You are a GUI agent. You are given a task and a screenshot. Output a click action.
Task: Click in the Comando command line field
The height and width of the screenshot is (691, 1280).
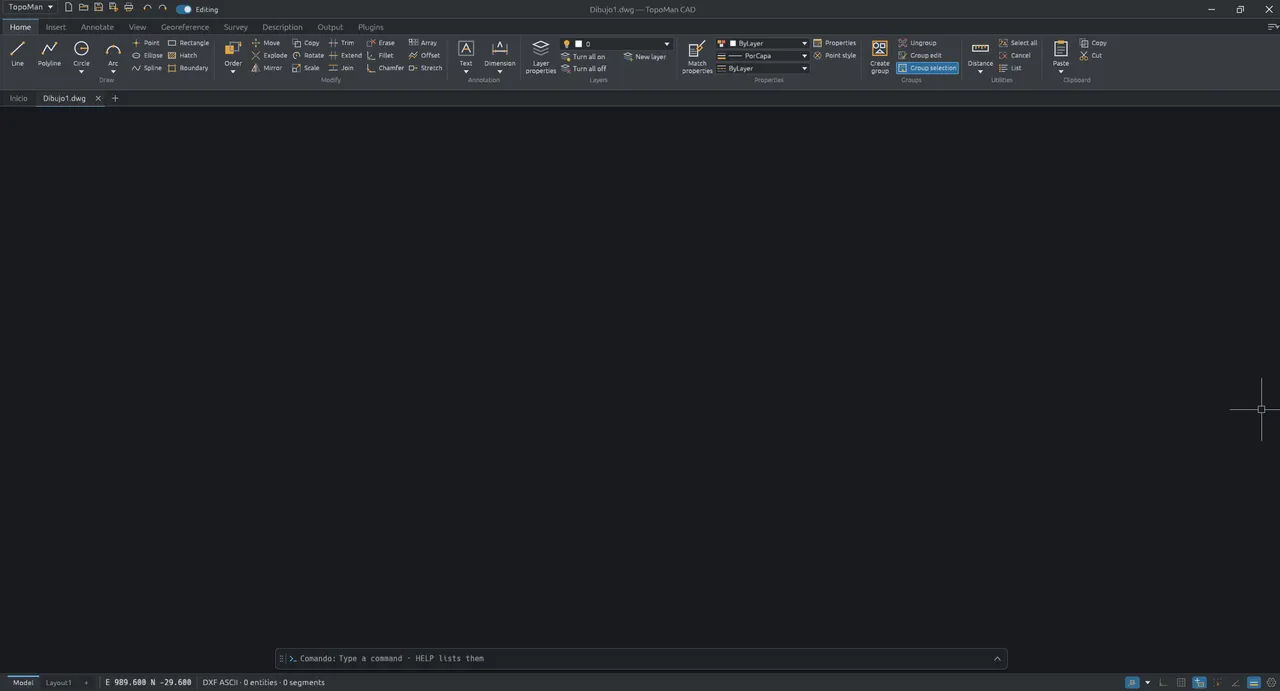click(640, 658)
